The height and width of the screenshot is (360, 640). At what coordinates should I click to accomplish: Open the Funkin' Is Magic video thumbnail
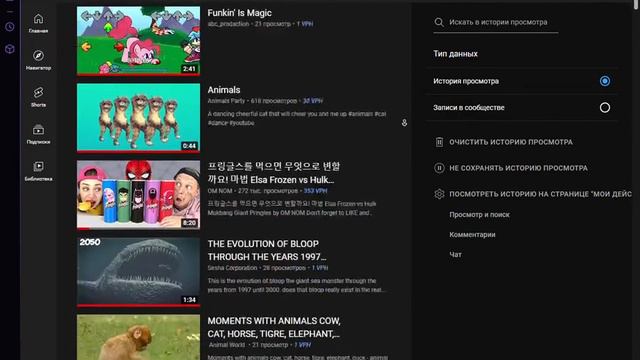138,40
